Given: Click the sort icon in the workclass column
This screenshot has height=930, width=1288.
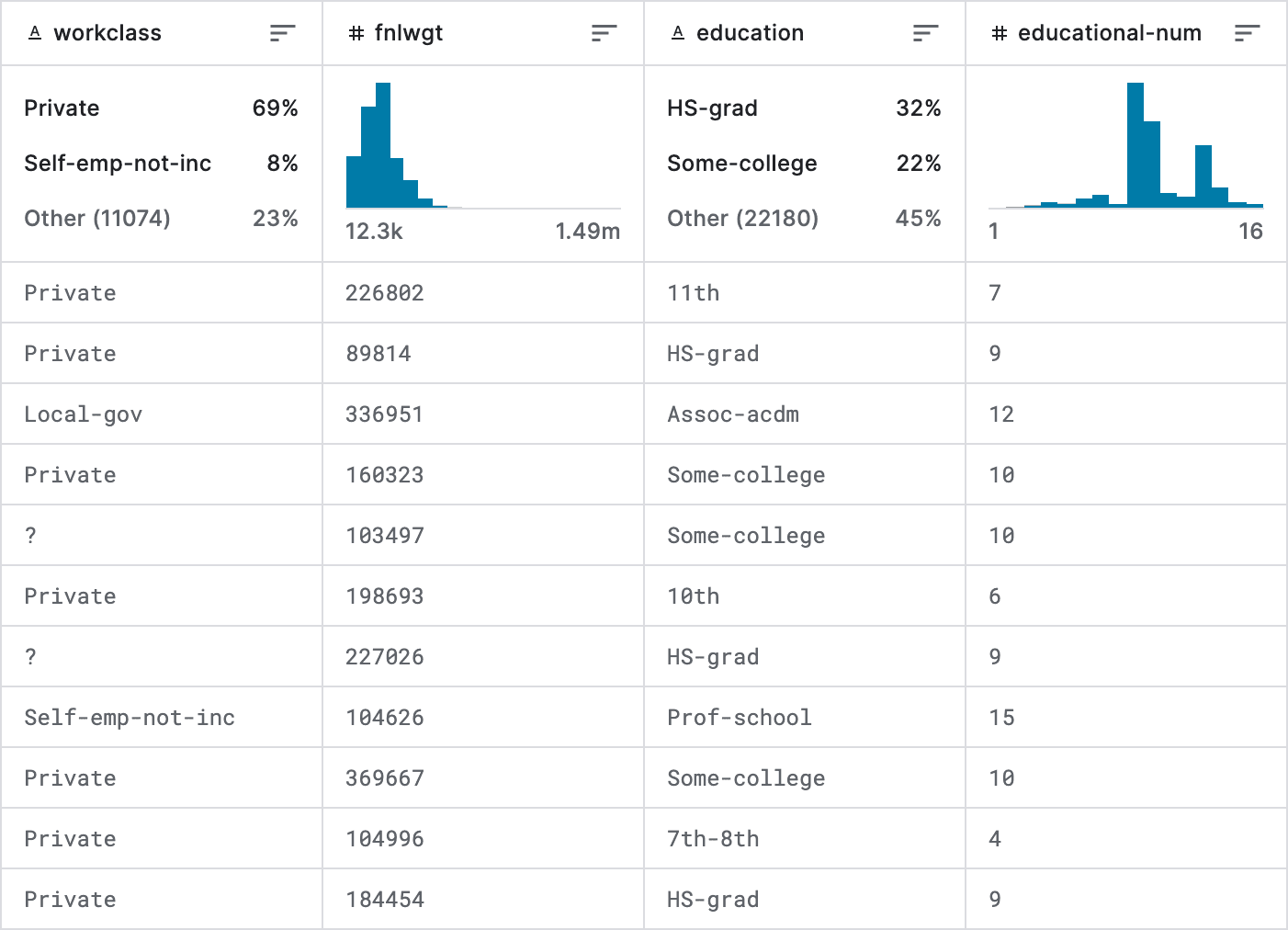Looking at the screenshot, I should click(282, 32).
